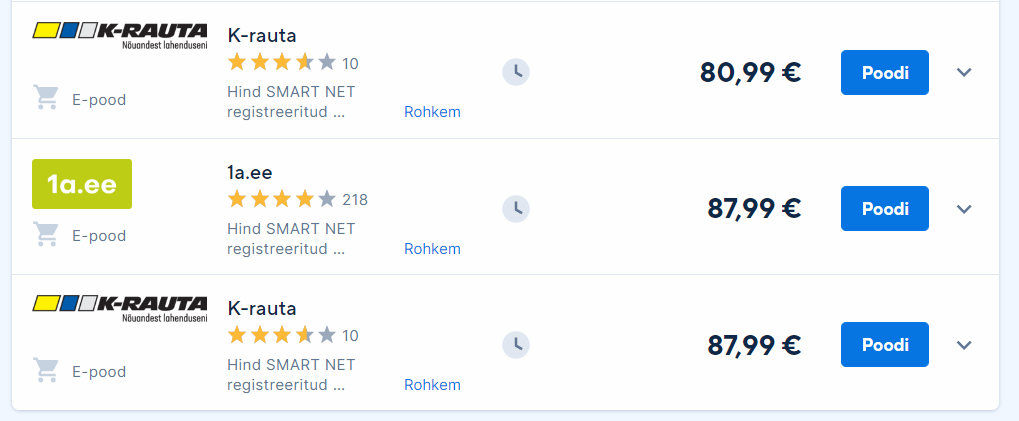
Task: Expand the bottom K-rauta 87,99 € offer chevron
Action: tap(964, 344)
